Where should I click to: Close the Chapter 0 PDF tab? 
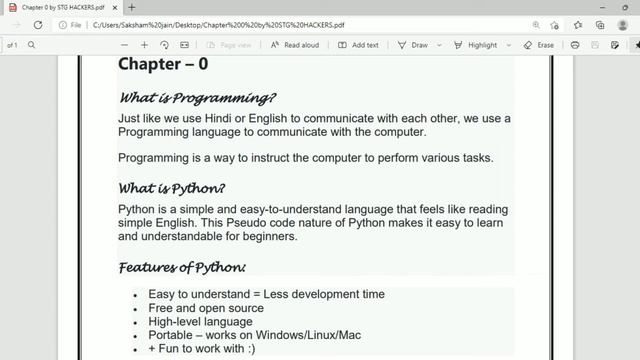click(x=115, y=7)
